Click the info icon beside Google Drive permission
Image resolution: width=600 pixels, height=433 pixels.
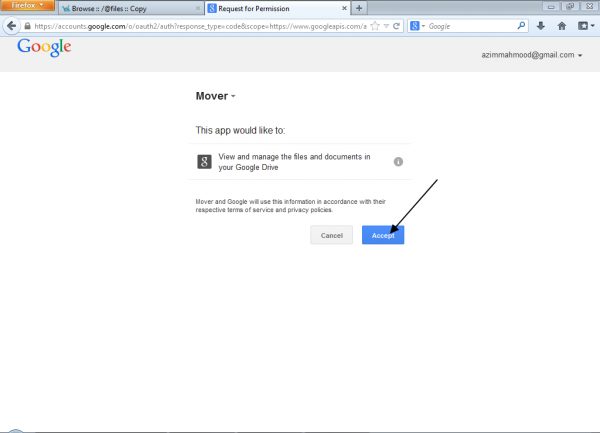(x=398, y=162)
